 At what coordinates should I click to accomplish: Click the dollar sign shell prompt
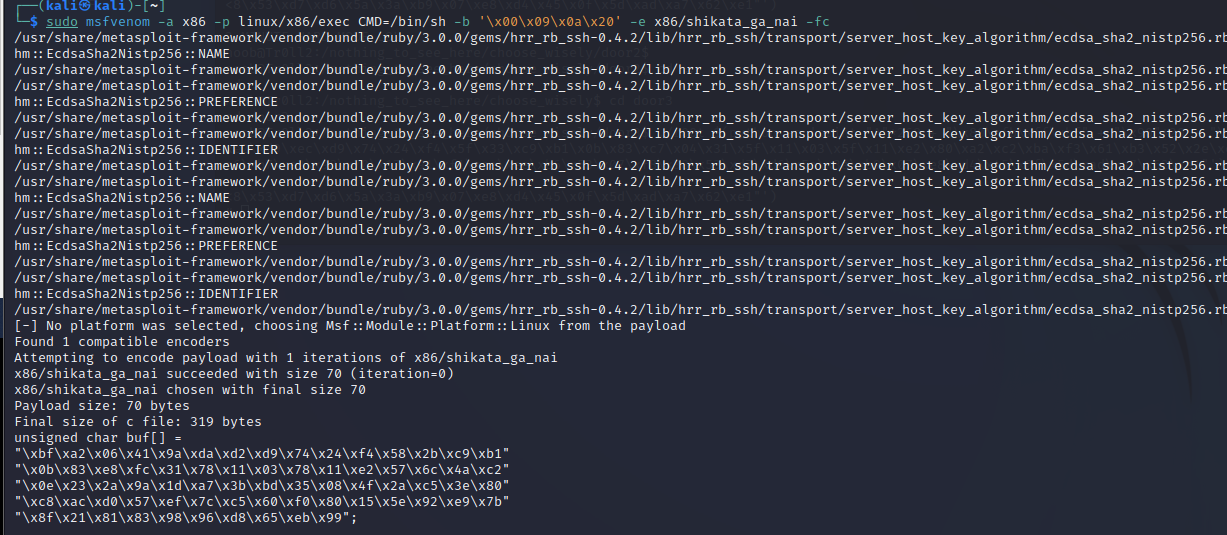tap(34, 22)
